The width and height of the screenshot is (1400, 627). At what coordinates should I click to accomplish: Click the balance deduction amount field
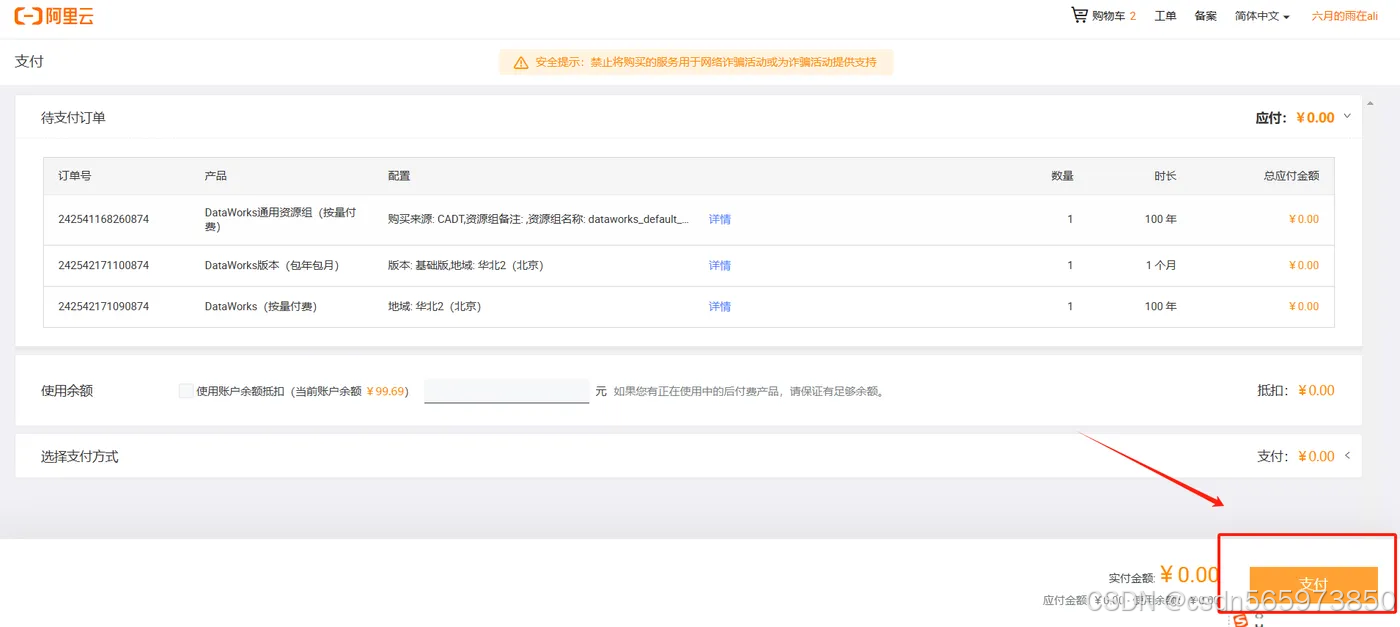click(x=506, y=391)
